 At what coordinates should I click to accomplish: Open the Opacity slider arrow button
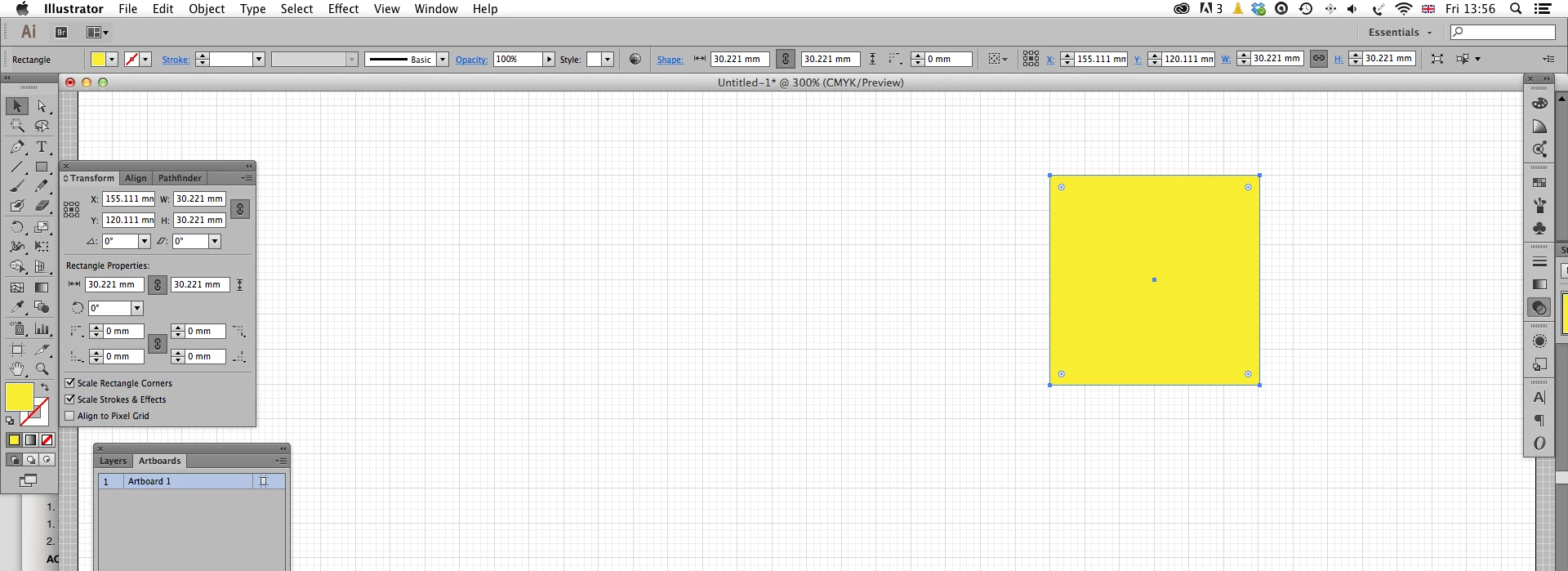click(x=549, y=59)
